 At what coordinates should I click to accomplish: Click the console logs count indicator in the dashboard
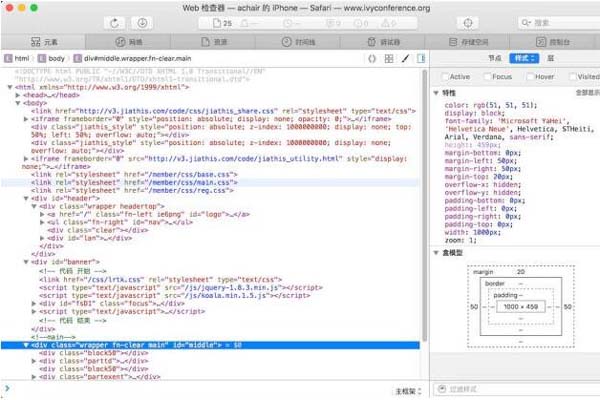(333, 23)
